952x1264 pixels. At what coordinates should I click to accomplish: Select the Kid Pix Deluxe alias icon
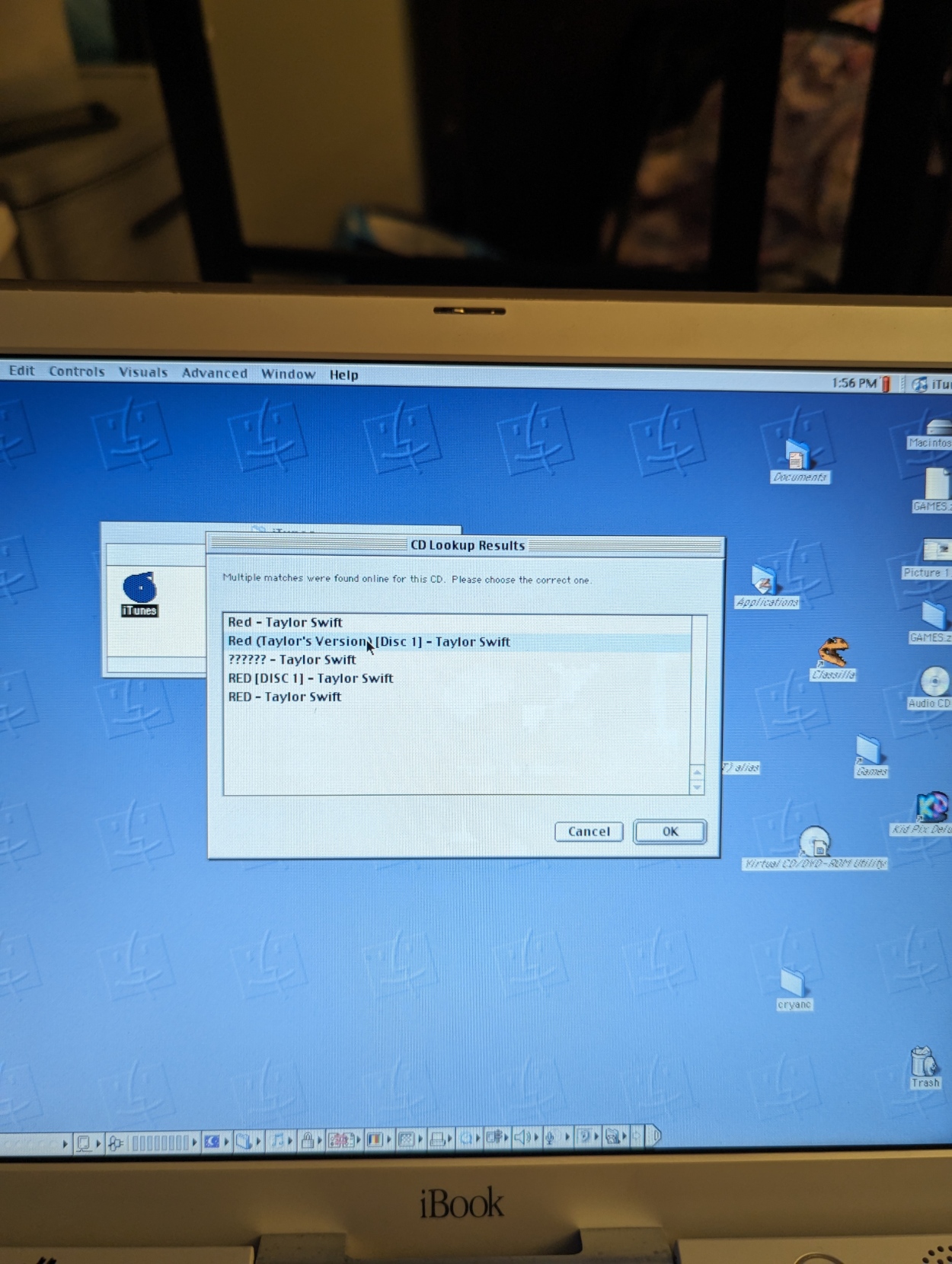coord(931,813)
